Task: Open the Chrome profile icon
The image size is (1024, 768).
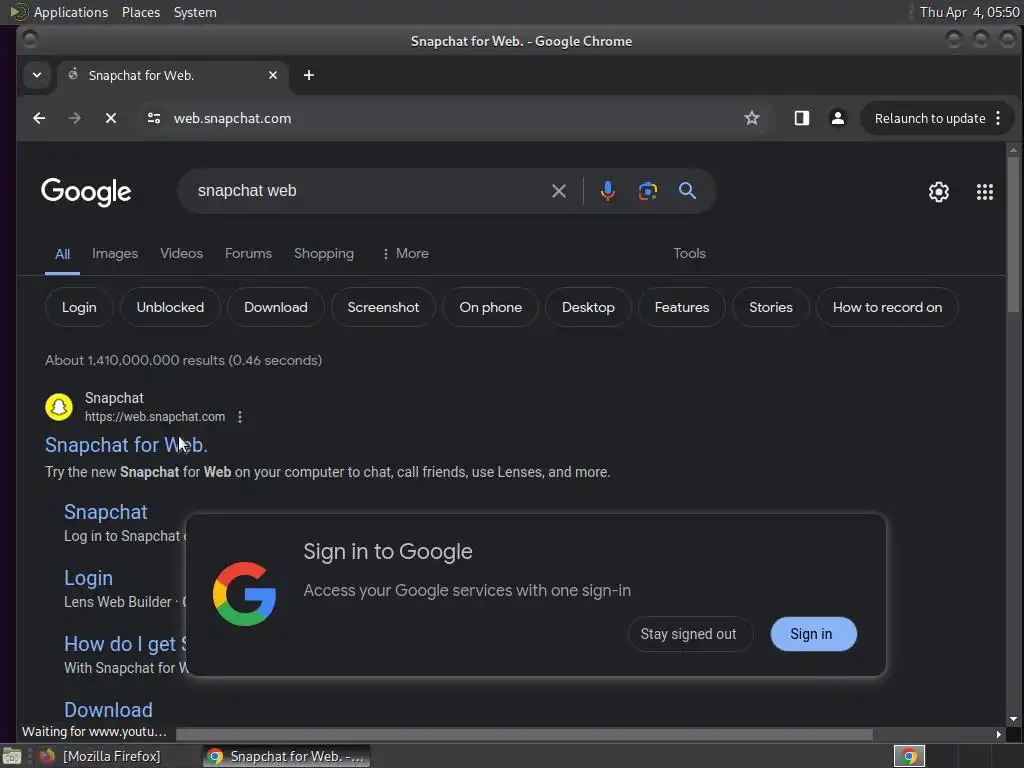Action: [x=837, y=118]
